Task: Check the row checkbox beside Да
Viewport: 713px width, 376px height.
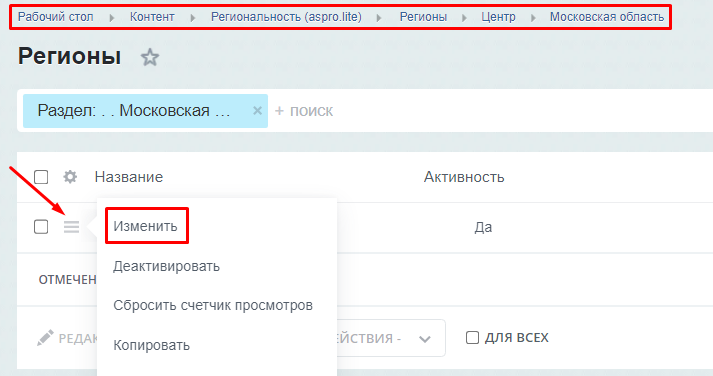Action: tap(41, 226)
